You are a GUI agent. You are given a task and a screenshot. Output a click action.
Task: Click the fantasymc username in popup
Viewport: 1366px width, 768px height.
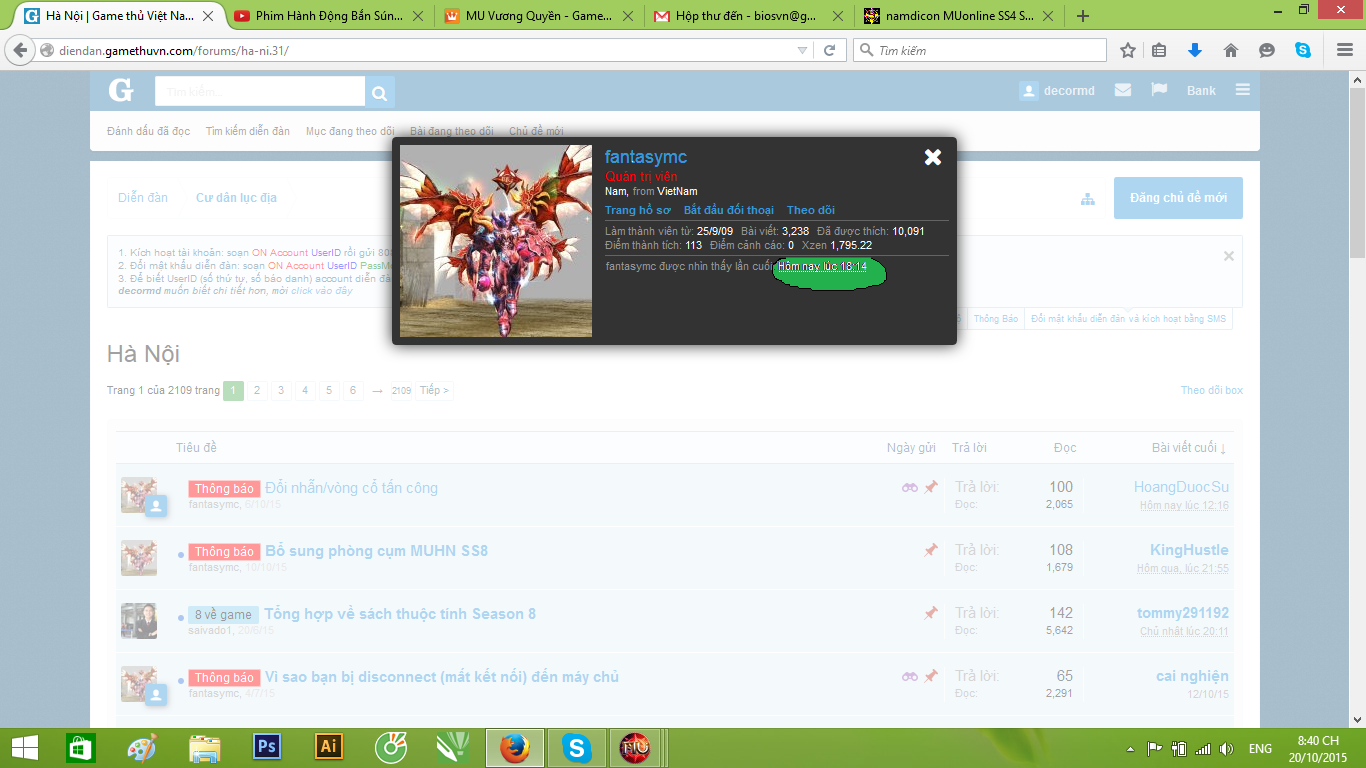(646, 157)
